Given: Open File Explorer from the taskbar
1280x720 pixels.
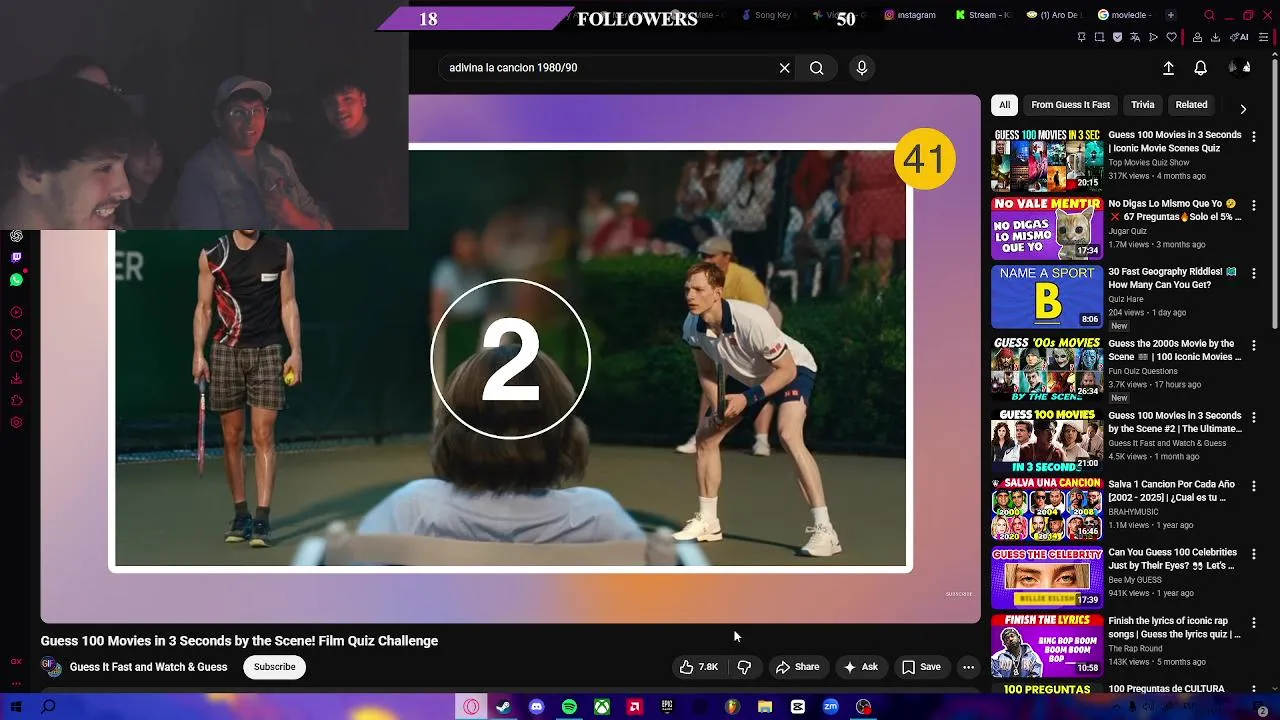Looking at the screenshot, I should 765,707.
